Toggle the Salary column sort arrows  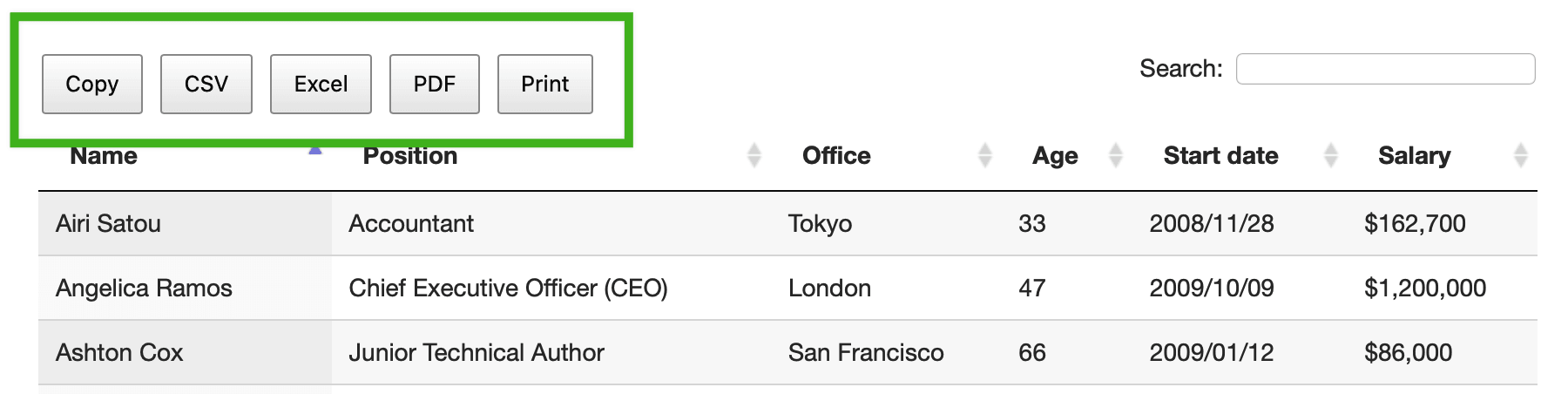tap(1521, 155)
